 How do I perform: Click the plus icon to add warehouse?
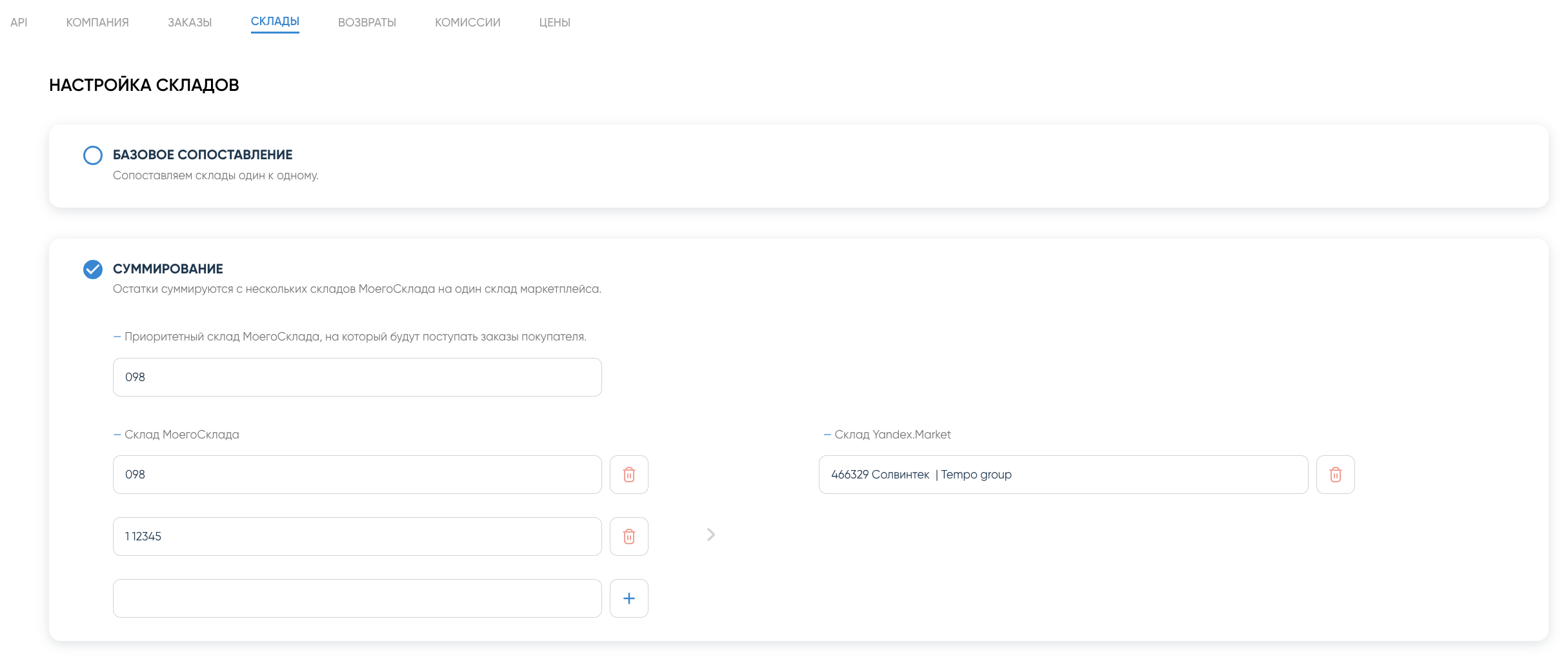628,598
